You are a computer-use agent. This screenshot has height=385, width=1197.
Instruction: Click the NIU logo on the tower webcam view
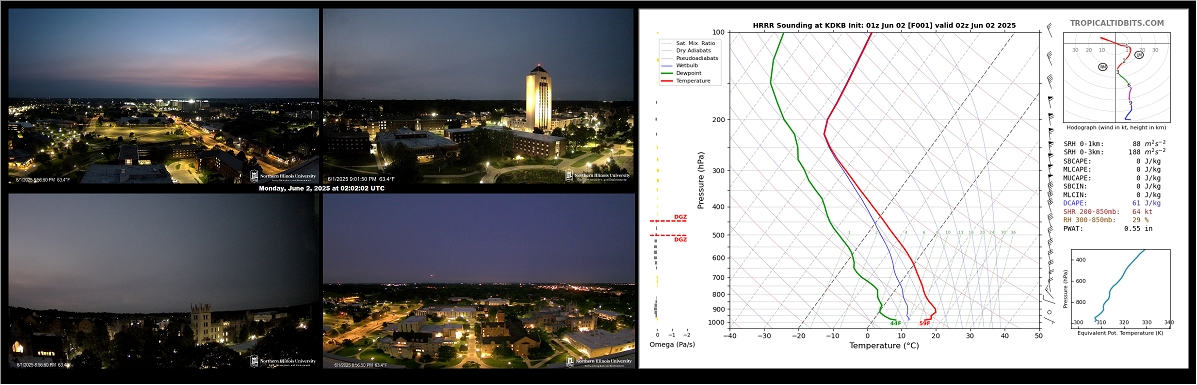click(x=598, y=176)
